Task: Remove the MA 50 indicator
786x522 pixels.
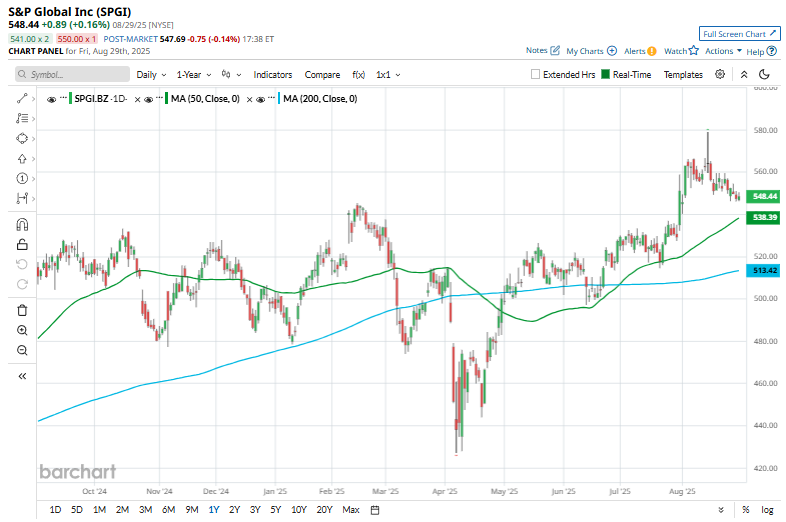Action: click(249, 99)
